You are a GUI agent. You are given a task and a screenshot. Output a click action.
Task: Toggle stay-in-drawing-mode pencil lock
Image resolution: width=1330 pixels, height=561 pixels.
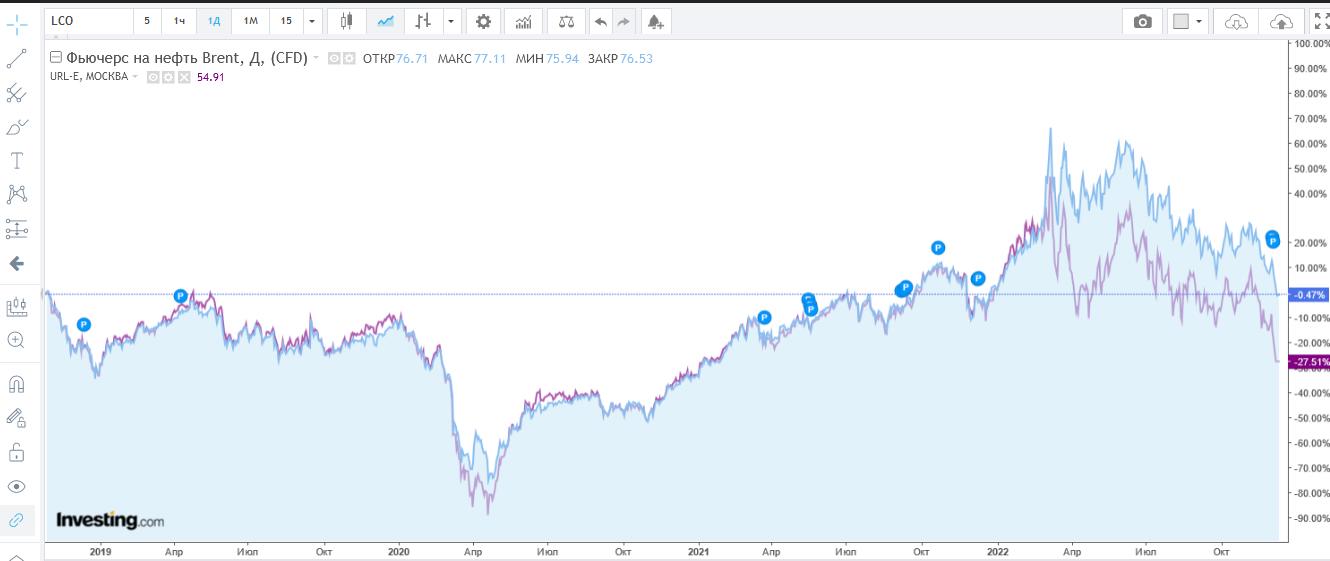pos(17,418)
